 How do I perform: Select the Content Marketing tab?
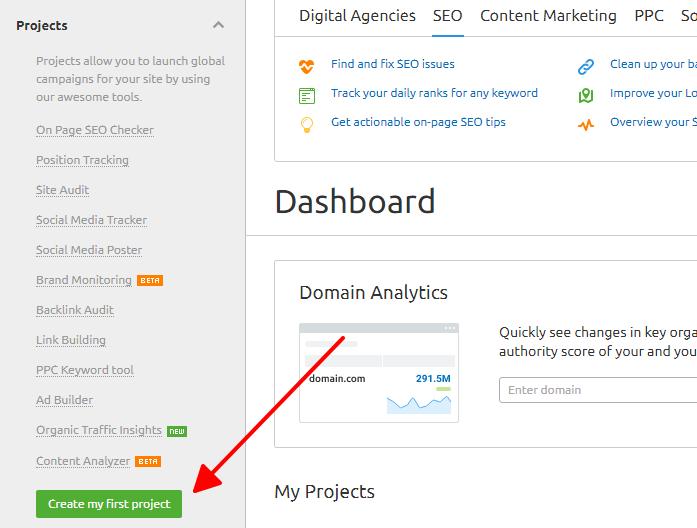pos(548,16)
